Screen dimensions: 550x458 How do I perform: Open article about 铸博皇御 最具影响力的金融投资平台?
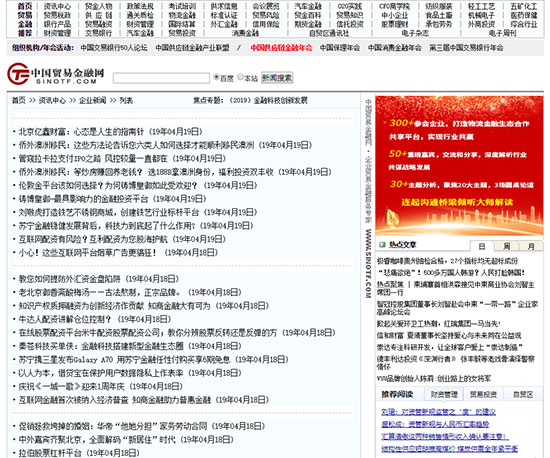83,199
